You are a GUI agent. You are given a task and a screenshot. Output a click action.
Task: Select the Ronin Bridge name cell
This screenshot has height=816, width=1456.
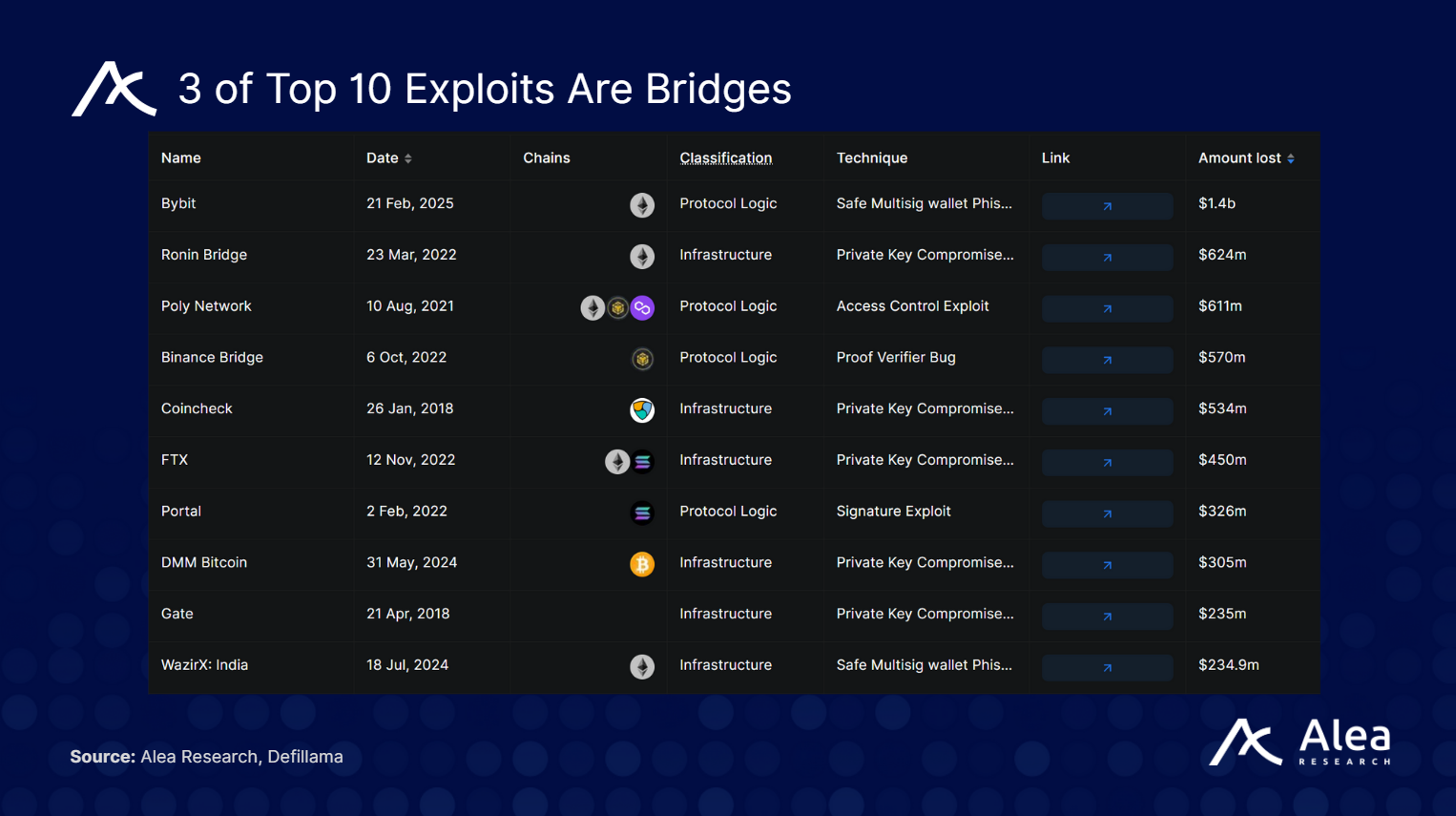pos(204,255)
